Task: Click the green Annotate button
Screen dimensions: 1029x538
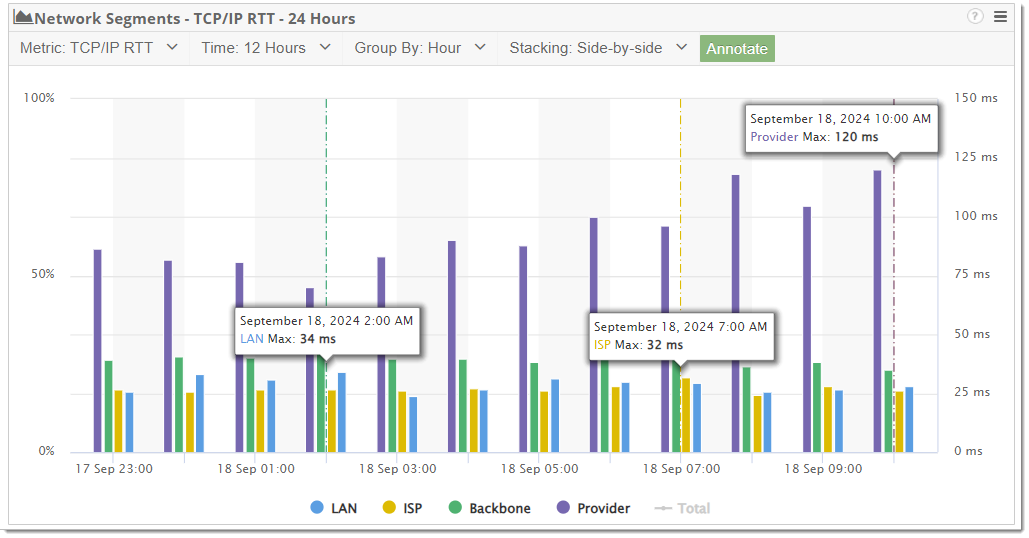Action: [x=737, y=49]
